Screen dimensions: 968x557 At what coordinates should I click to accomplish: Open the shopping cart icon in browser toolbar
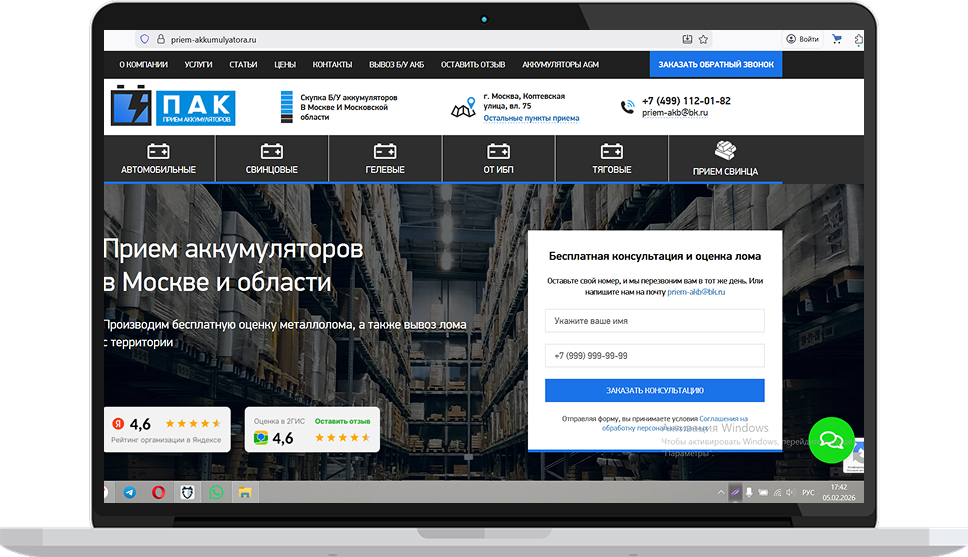(837, 39)
